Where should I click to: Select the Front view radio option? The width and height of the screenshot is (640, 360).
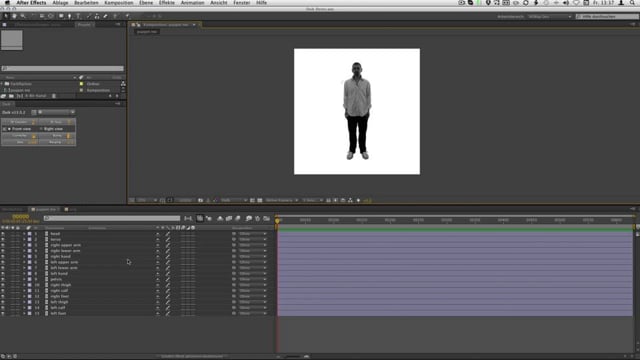(x=9, y=129)
